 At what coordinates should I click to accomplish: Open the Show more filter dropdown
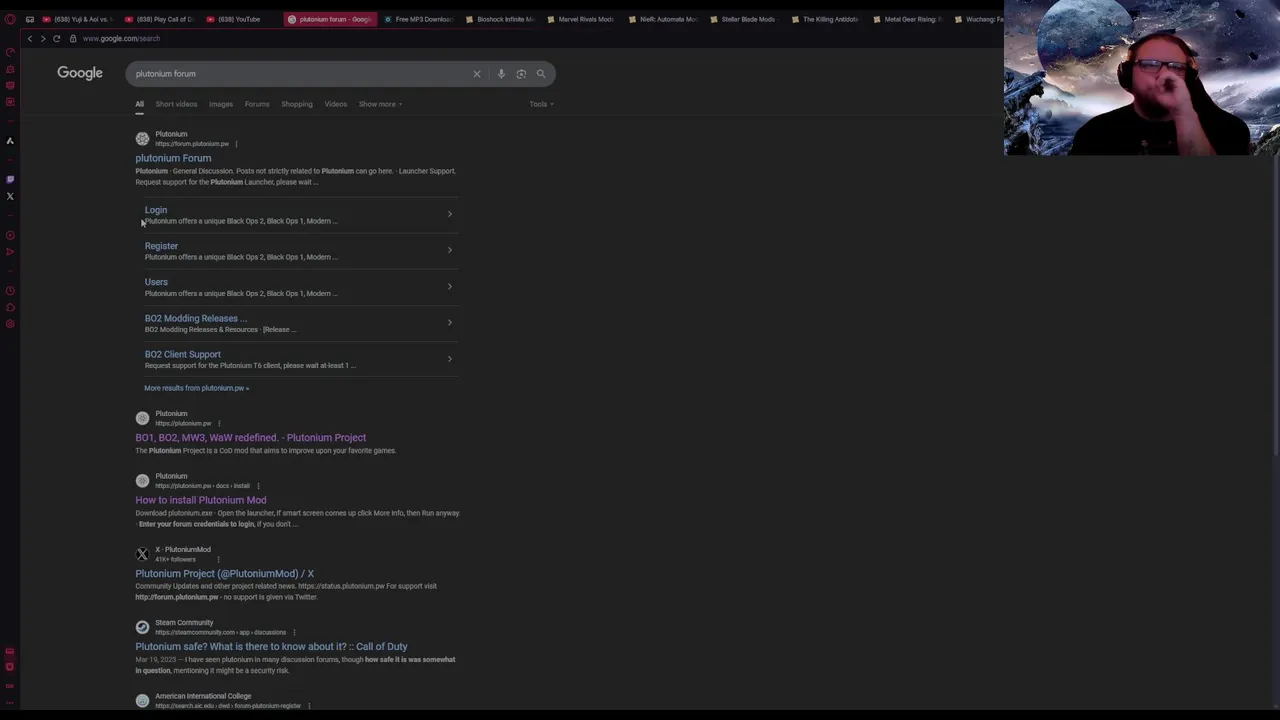[x=380, y=104]
